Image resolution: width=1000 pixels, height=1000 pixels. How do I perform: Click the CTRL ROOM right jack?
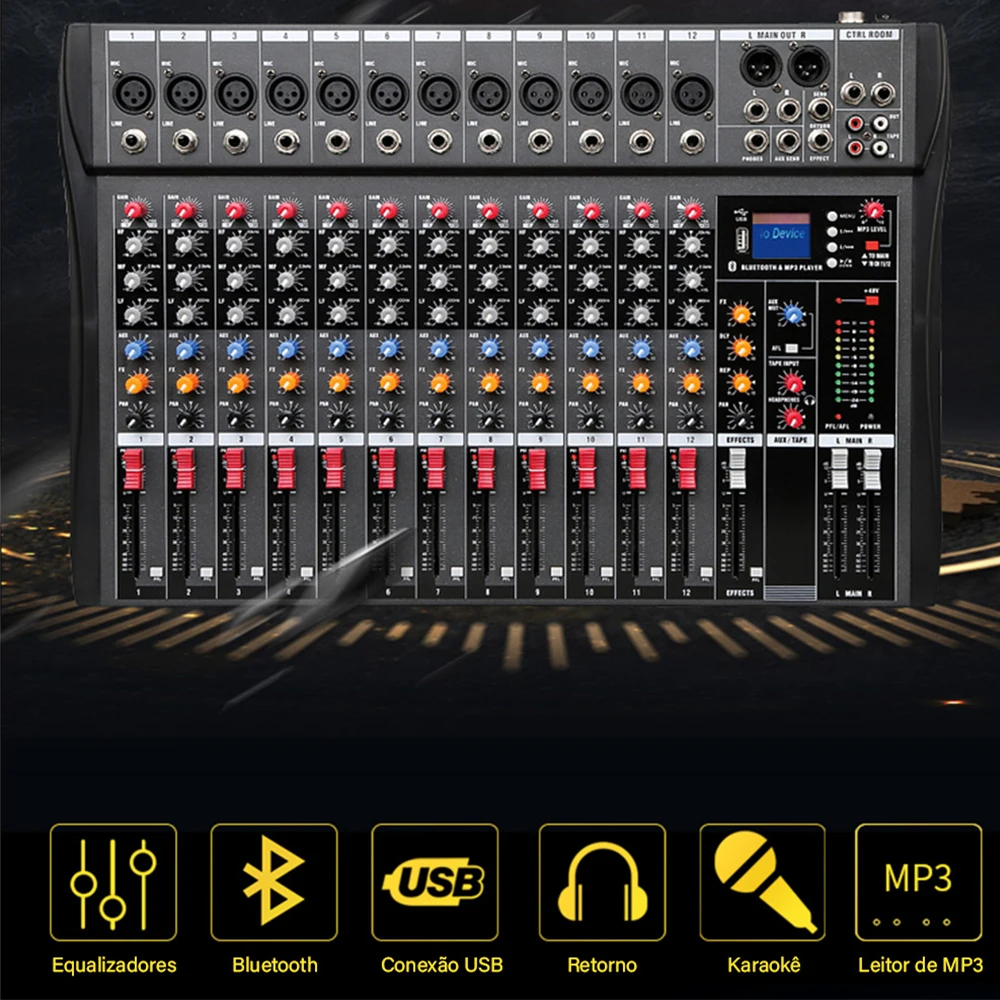pos(883,94)
